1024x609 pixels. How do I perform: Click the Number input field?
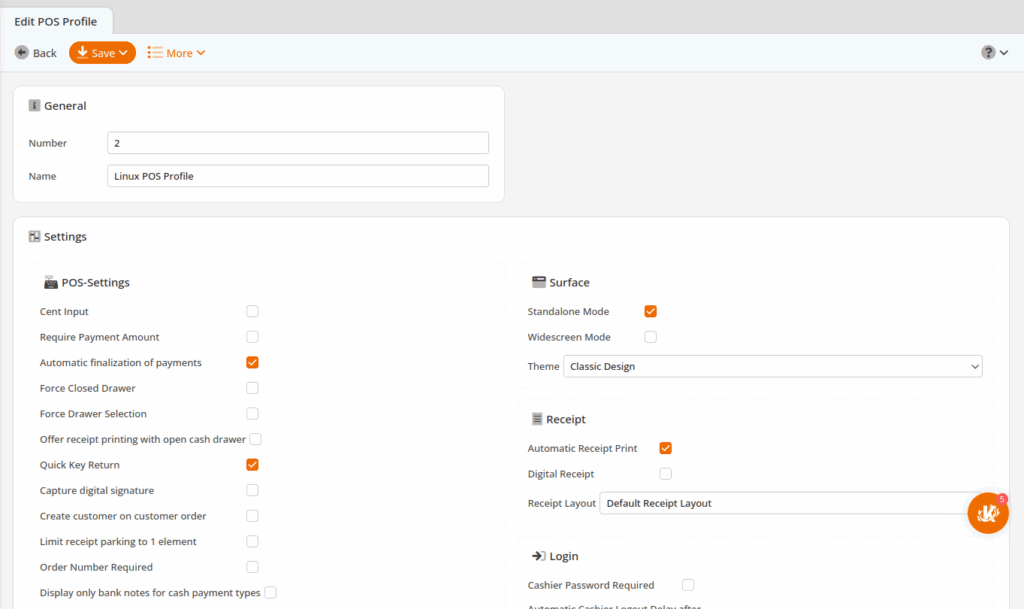pyautogui.click(x=297, y=143)
